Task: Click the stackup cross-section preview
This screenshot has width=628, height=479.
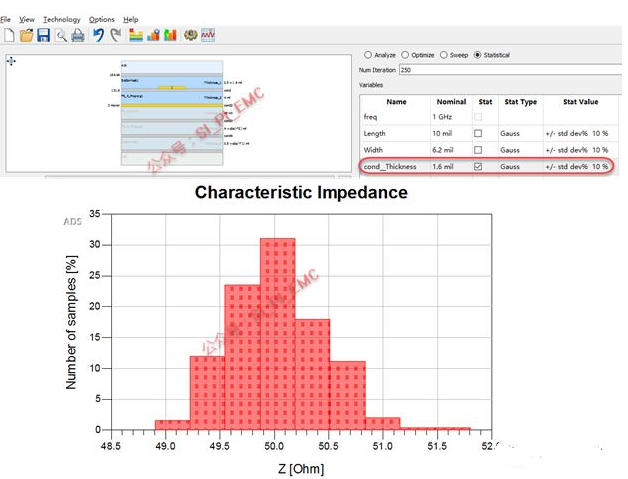Action: pos(172,113)
